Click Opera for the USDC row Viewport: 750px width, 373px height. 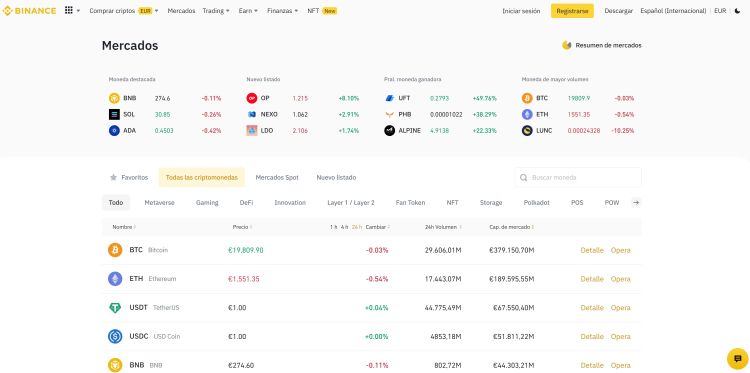point(621,336)
